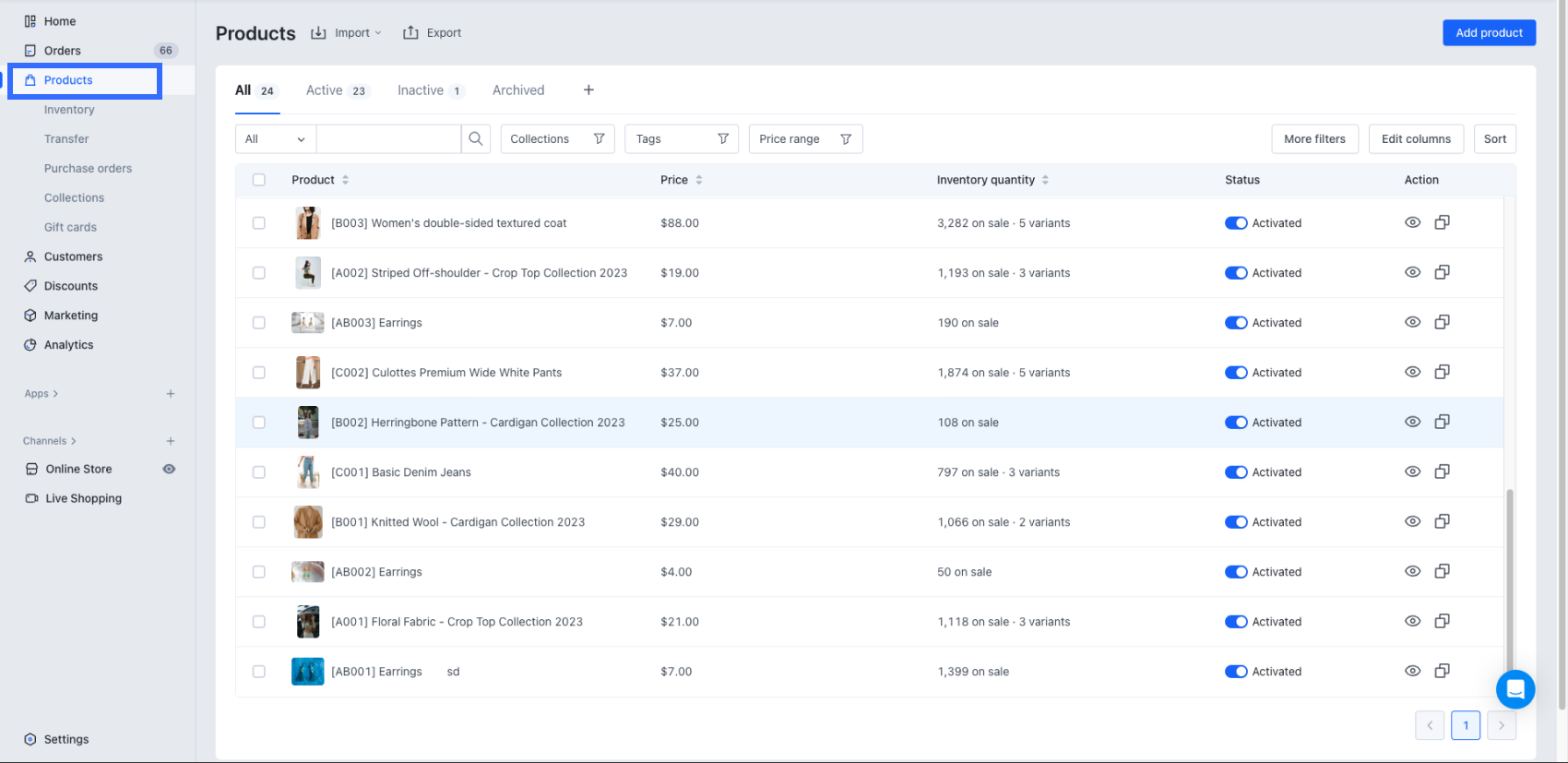Deactivate Women's double-sided textured coat toggle
Image resolution: width=1568 pixels, height=763 pixels.
pos(1235,223)
